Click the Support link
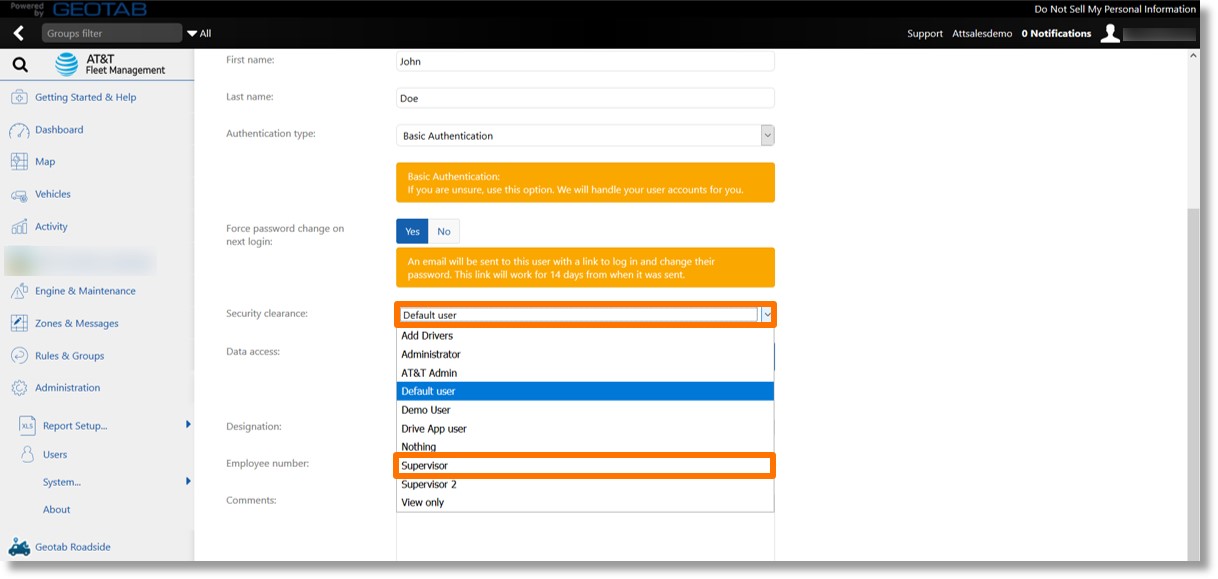This screenshot has height=579, width=1218. tap(925, 34)
